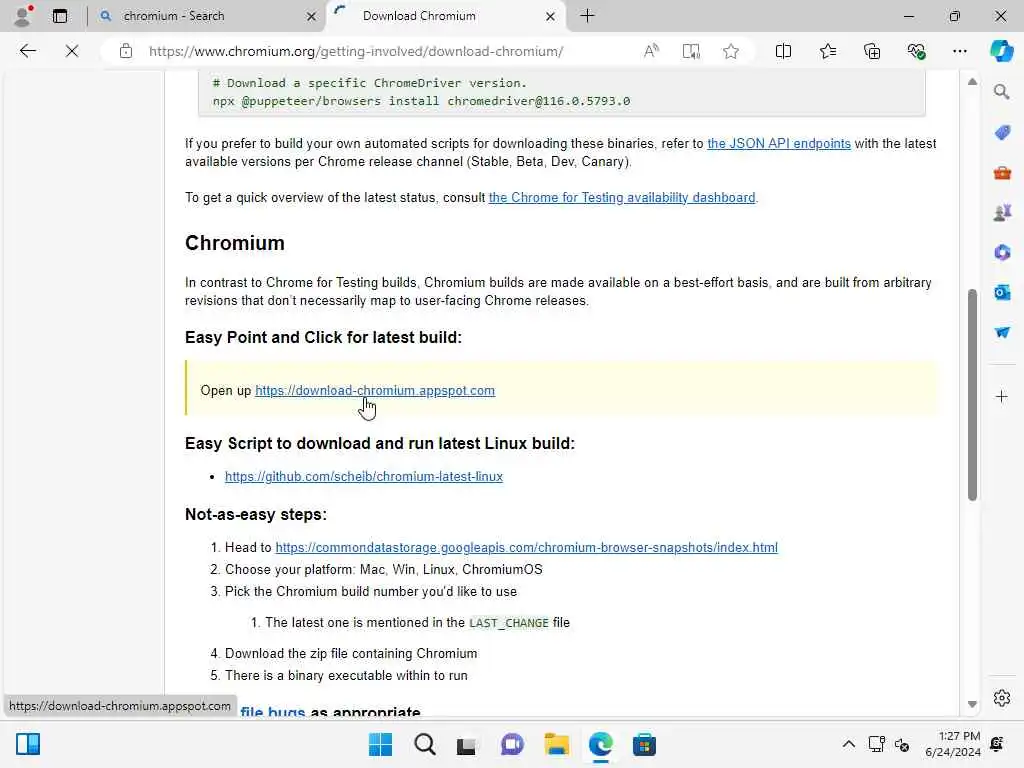Image resolution: width=1024 pixels, height=768 pixels.
Task: Open sidebar Tools briefcase icon
Action: tap(1002, 173)
